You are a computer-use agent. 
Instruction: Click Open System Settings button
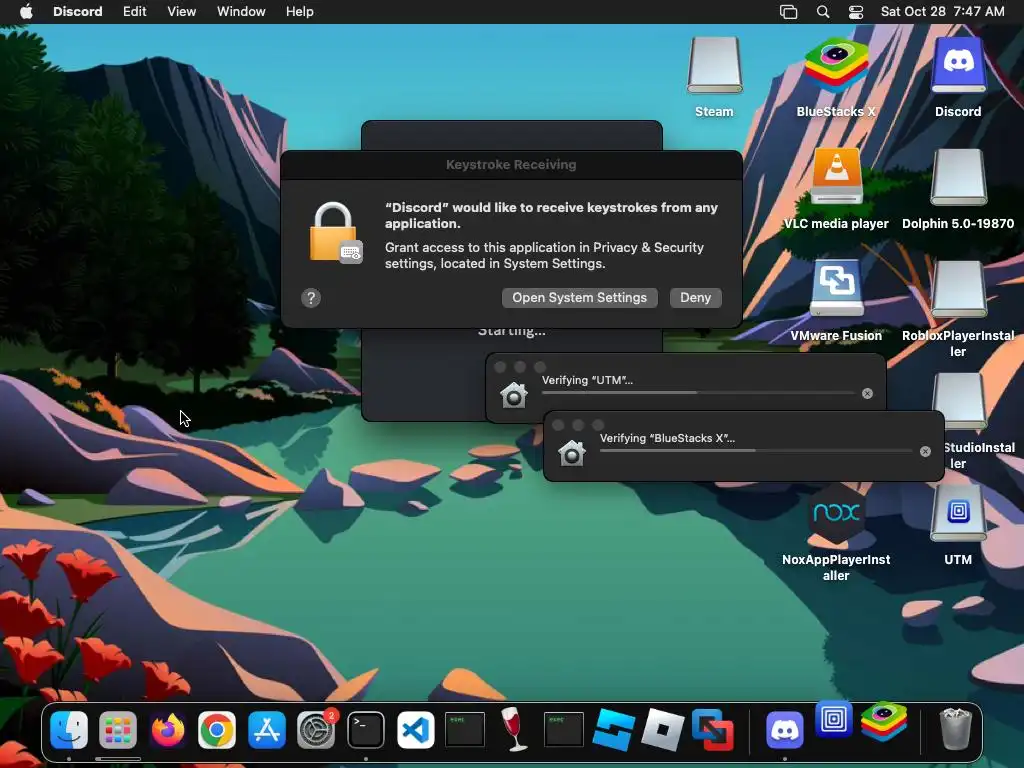(579, 298)
